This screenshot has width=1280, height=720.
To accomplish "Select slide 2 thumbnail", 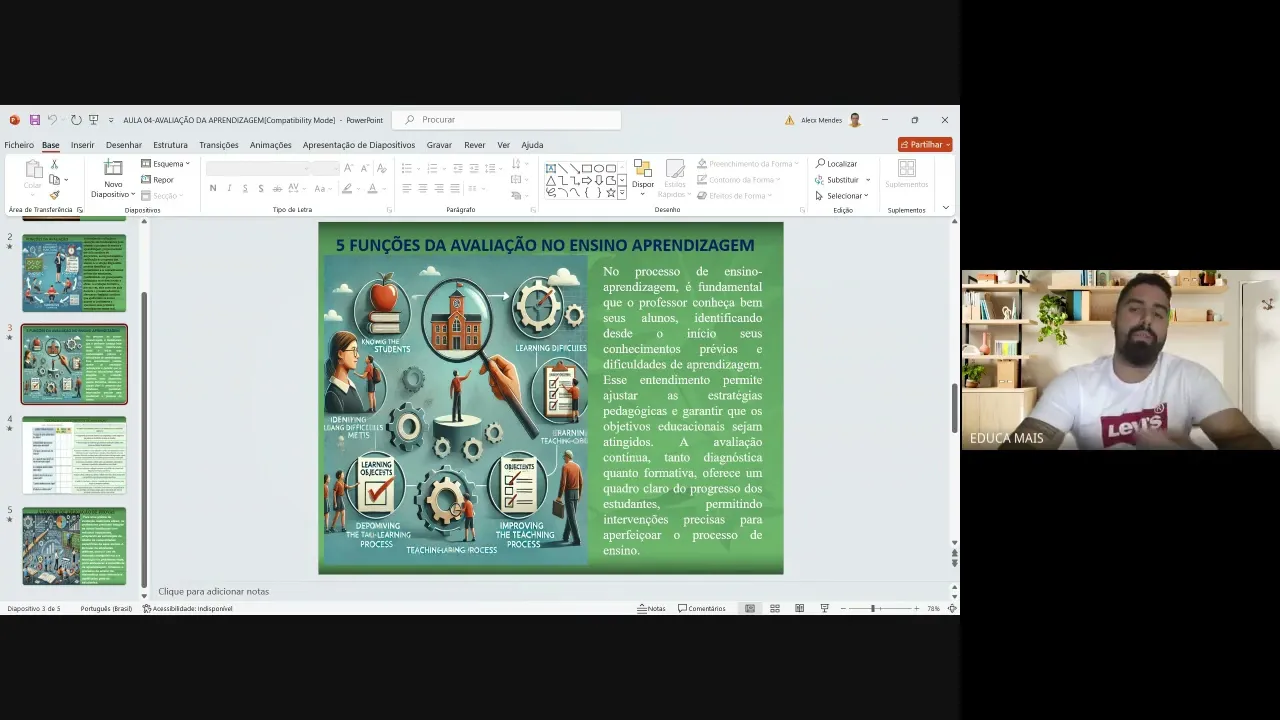I will coord(74,273).
